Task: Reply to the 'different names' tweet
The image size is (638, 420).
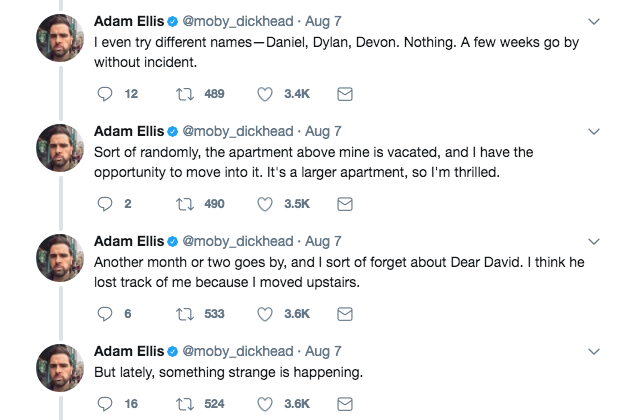Action: coord(106,94)
